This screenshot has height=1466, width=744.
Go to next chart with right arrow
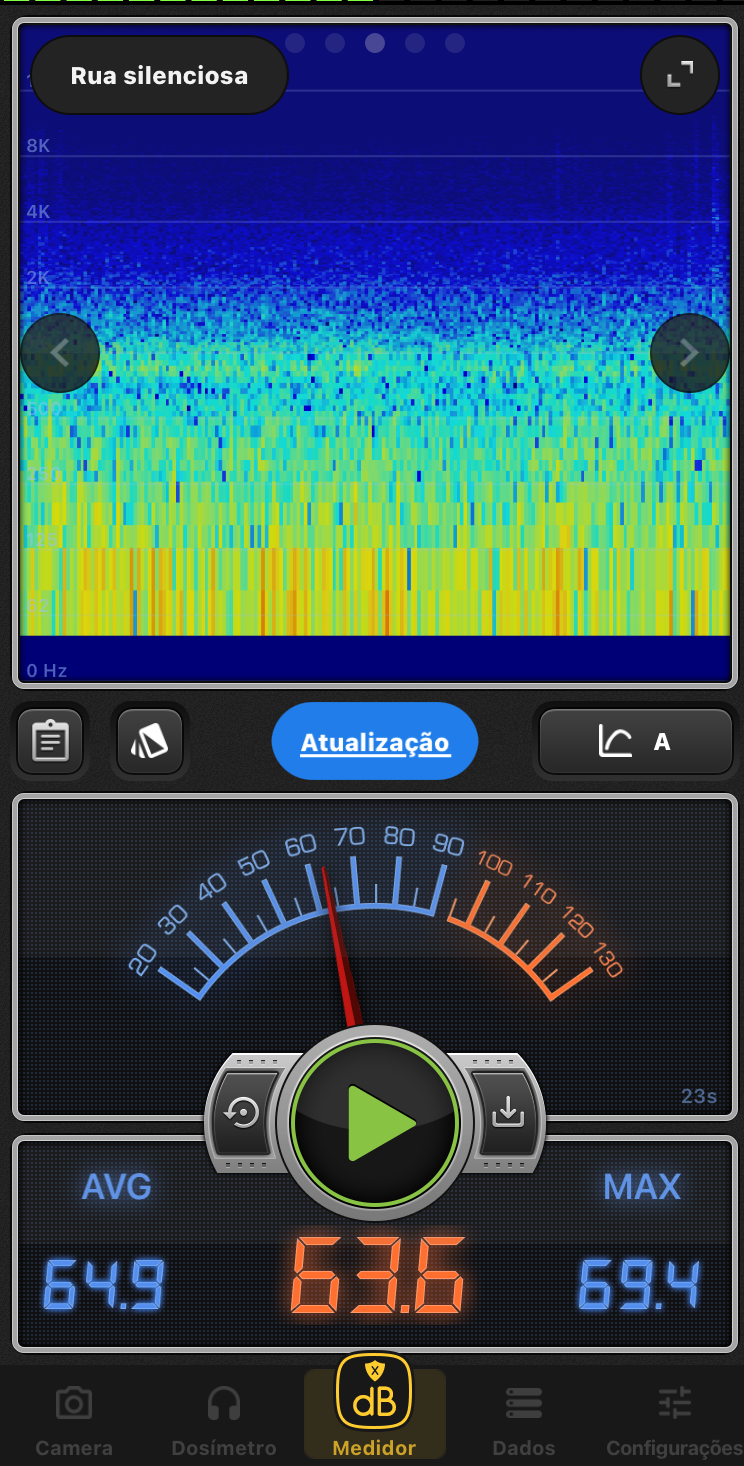(689, 353)
